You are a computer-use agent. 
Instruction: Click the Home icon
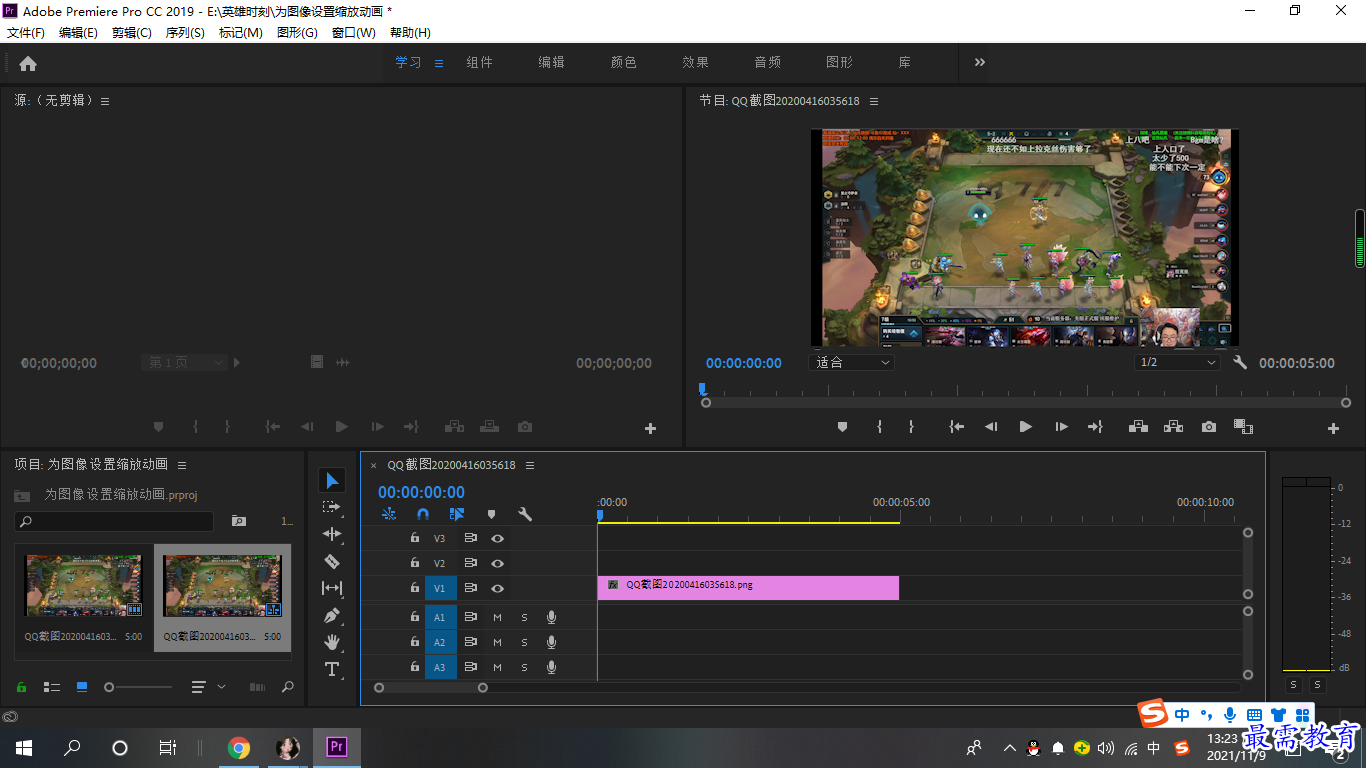28,63
